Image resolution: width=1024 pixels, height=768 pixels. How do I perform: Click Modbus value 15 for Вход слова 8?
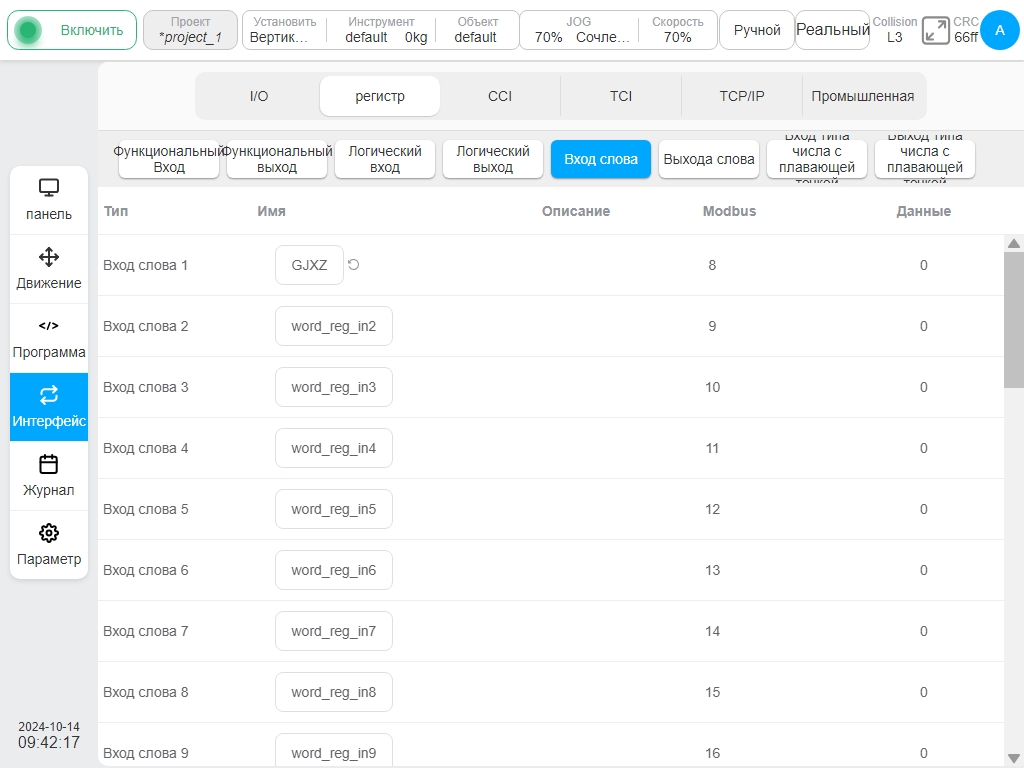pyautogui.click(x=712, y=692)
